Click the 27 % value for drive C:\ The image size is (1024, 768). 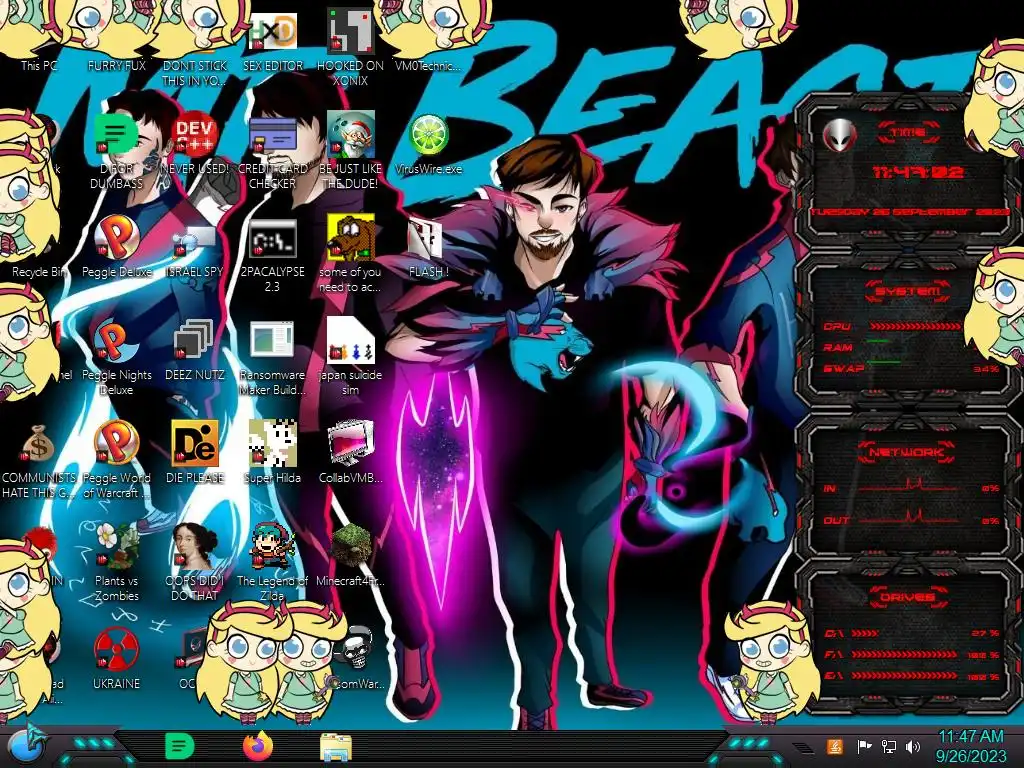(x=985, y=633)
